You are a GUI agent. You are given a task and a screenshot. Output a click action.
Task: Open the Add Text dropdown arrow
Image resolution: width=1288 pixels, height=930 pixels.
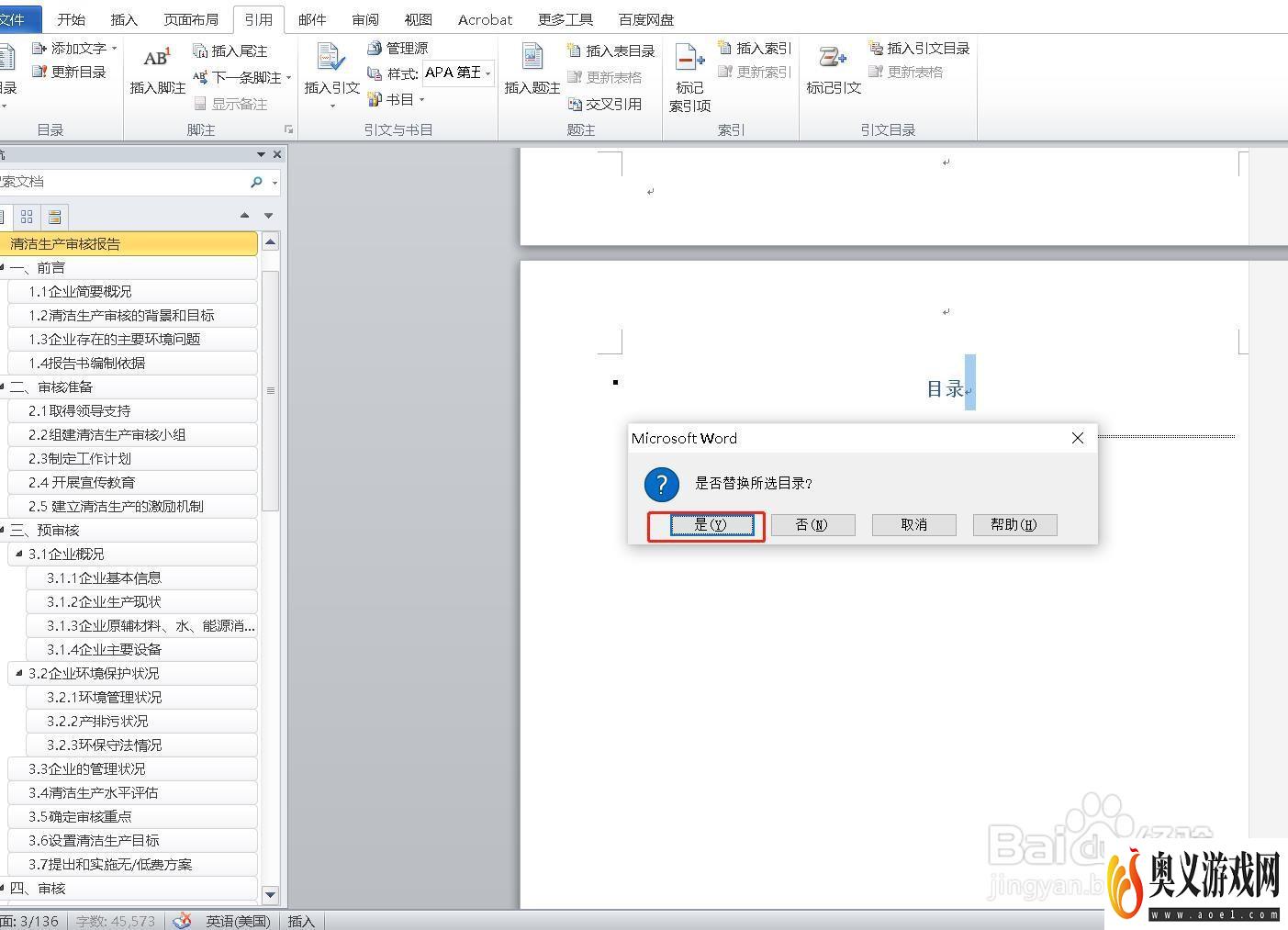(x=115, y=48)
